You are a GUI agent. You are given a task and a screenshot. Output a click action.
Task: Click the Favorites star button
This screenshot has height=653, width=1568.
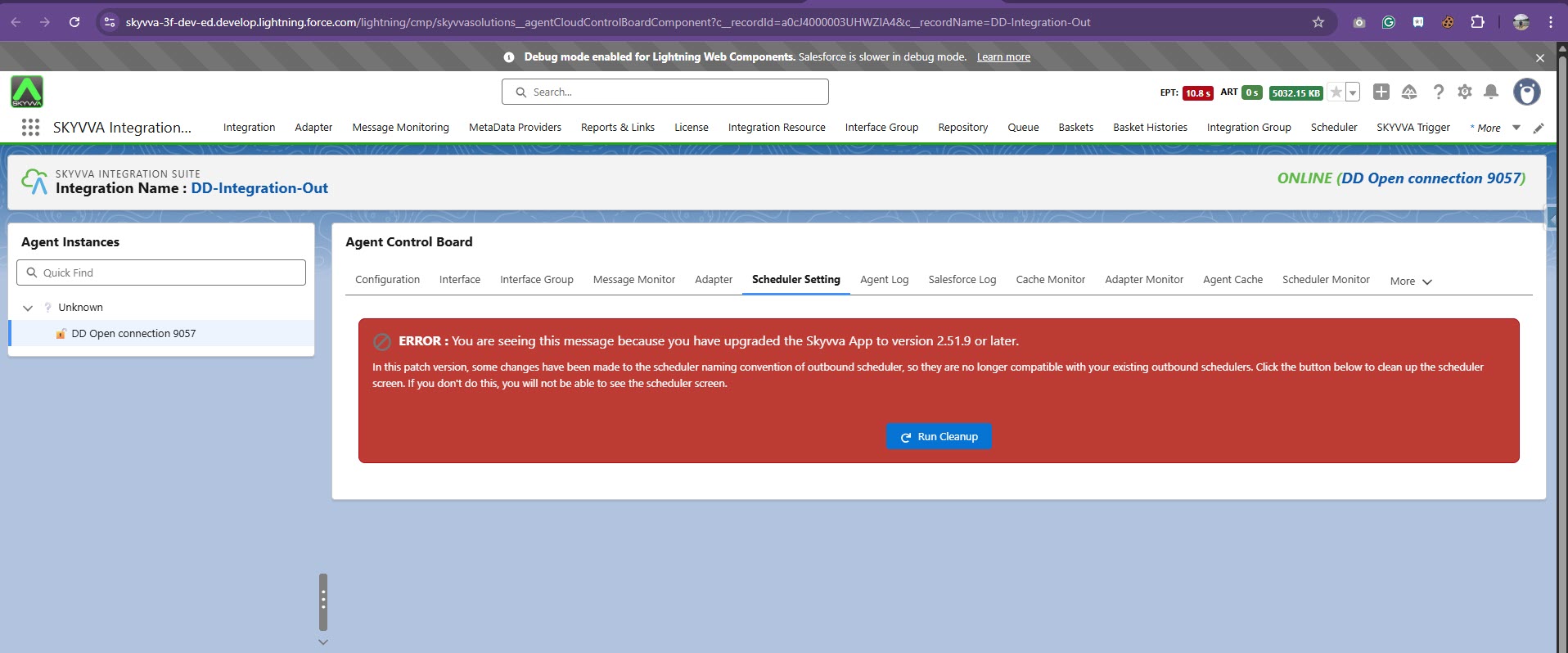(x=1336, y=92)
